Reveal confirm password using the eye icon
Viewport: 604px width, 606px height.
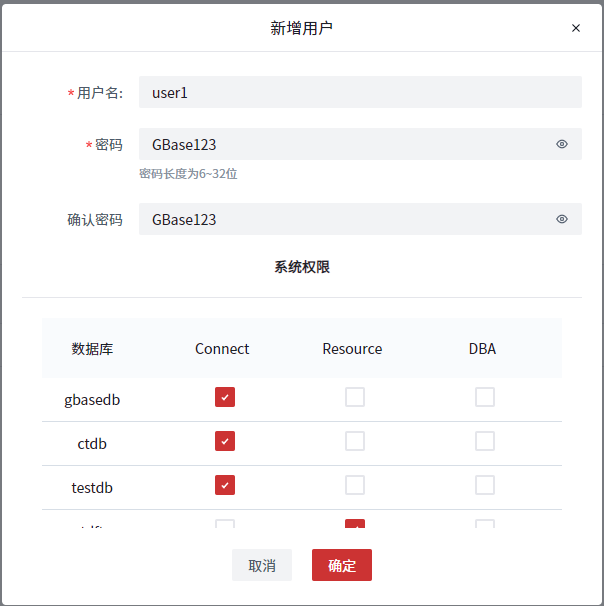pos(562,219)
